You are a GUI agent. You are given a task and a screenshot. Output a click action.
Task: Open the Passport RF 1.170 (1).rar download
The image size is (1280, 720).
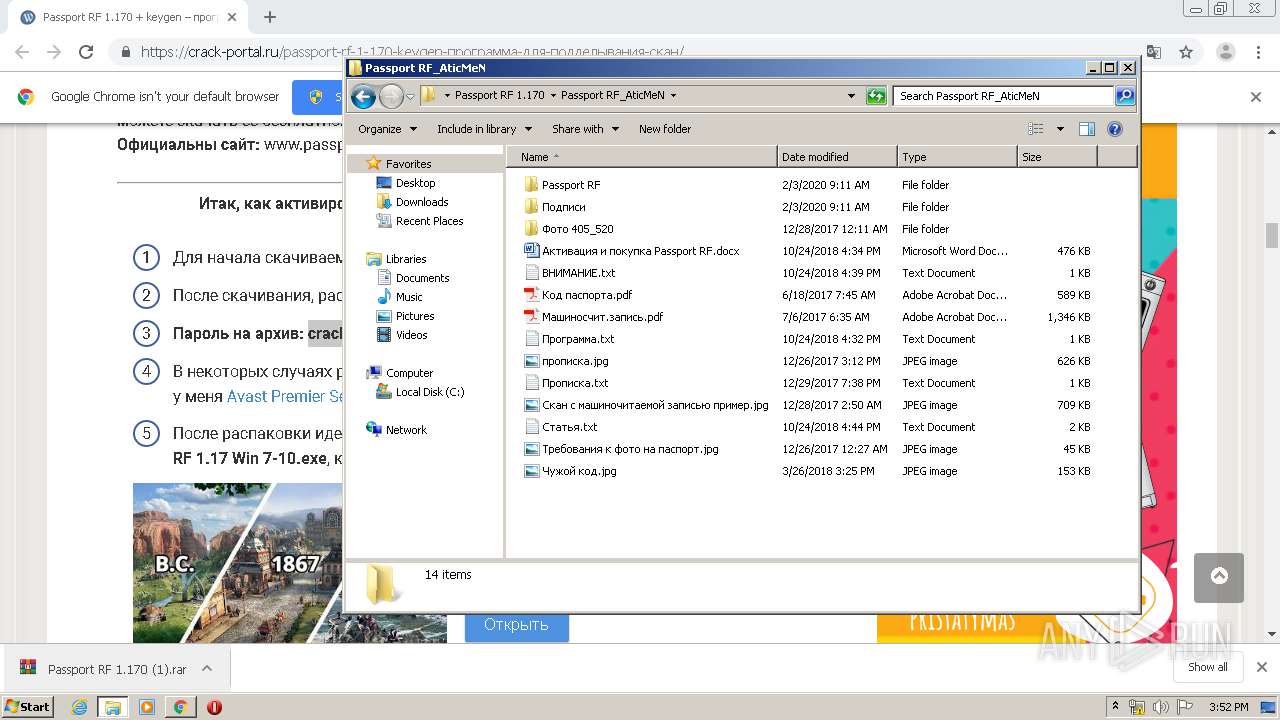point(117,669)
